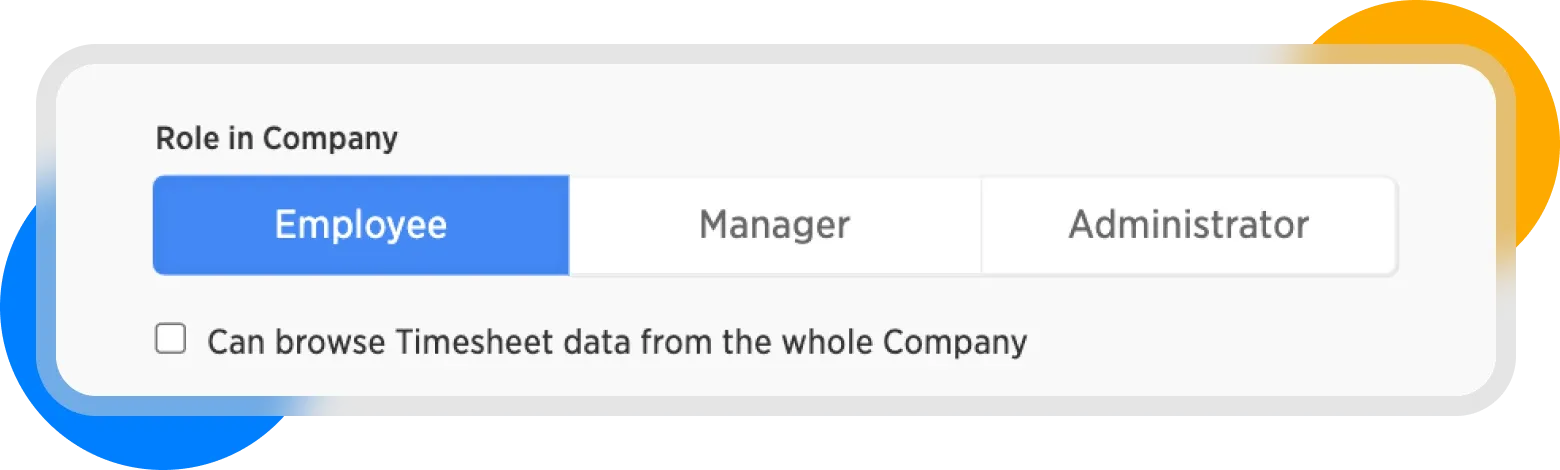Choose Administrator in the role selector
The height and width of the screenshot is (470, 1560).
1188,225
